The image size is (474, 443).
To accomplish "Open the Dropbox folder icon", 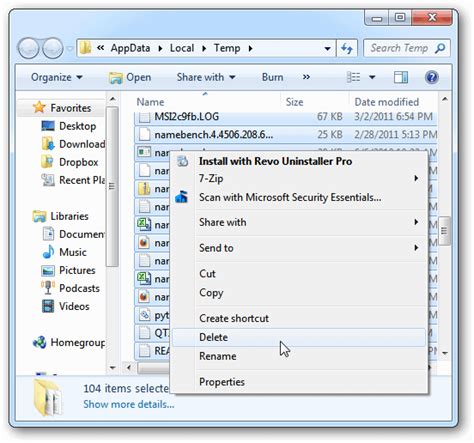I will [47, 162].
